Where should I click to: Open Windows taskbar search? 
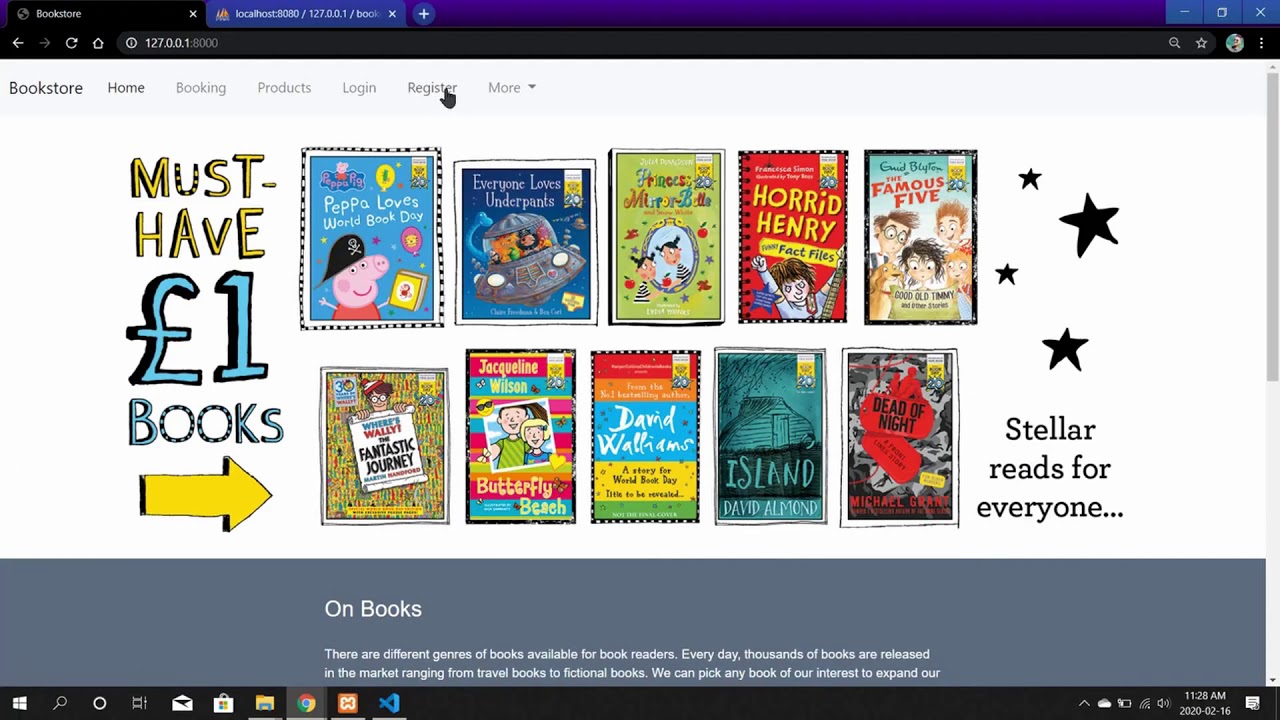(x=60, y=703)
